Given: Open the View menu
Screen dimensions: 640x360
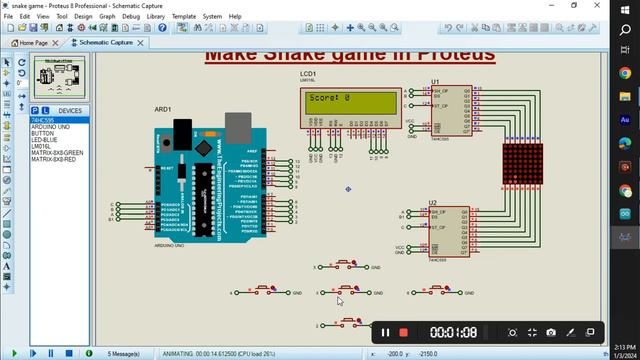Looking at the screenshot, I should click(x=43, y=16).
